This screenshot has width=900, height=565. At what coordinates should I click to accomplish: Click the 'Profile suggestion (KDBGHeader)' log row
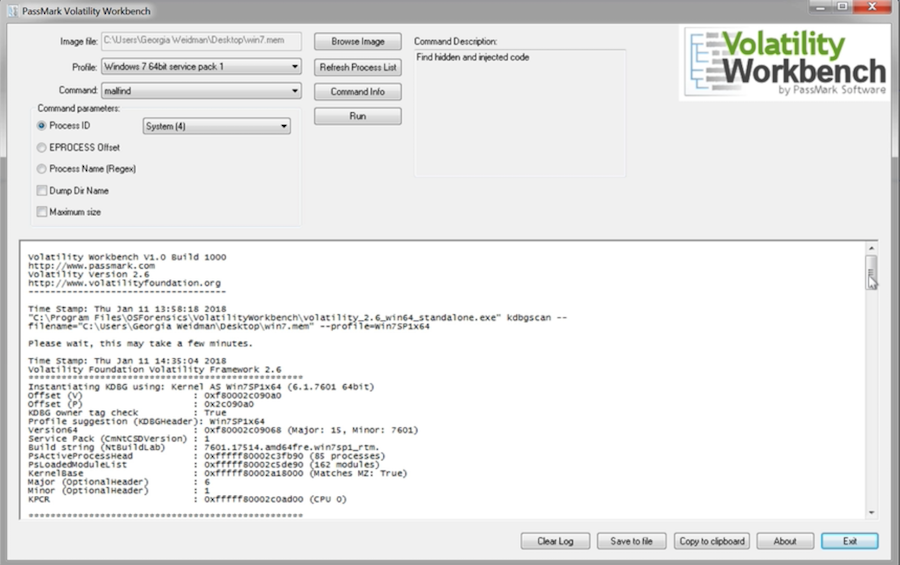point(146,421)
